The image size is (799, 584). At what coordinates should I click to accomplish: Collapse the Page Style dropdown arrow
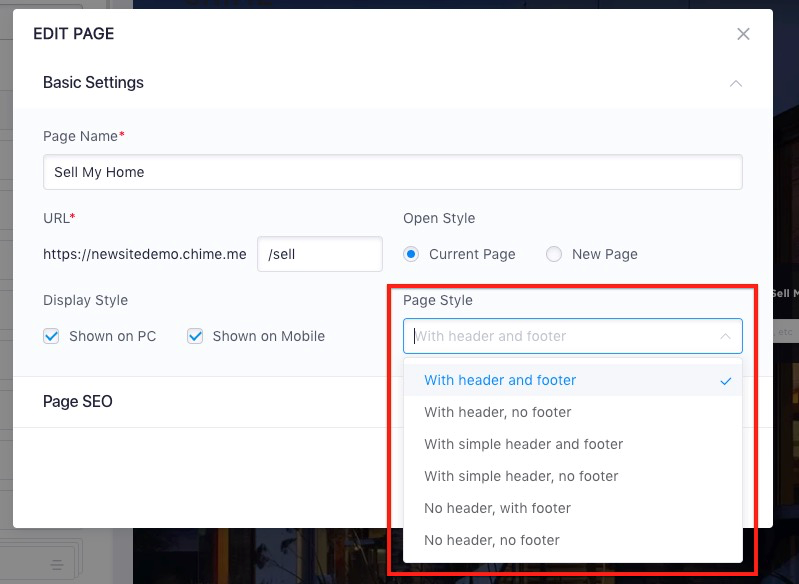tap(725, 336)
